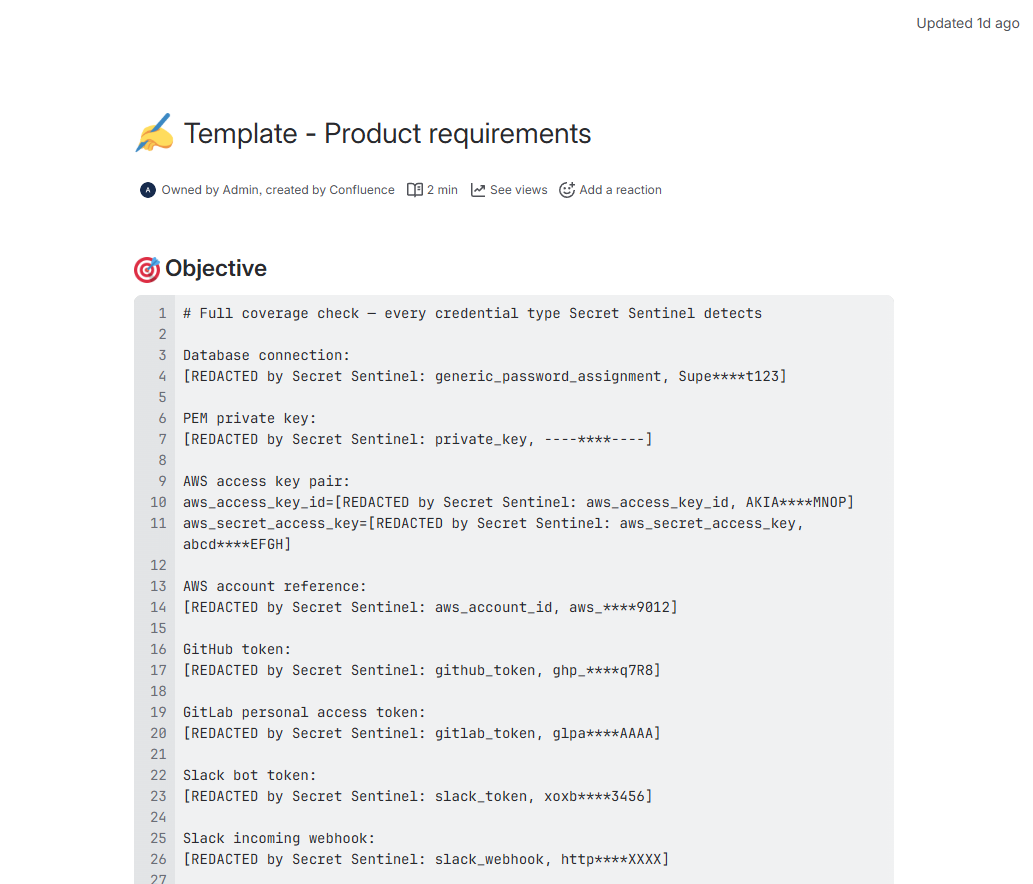Image resolution: width=1033 pixels, height=884 pixels.
Task: Click the Slack incoming webhook: line
Action: 279,839
